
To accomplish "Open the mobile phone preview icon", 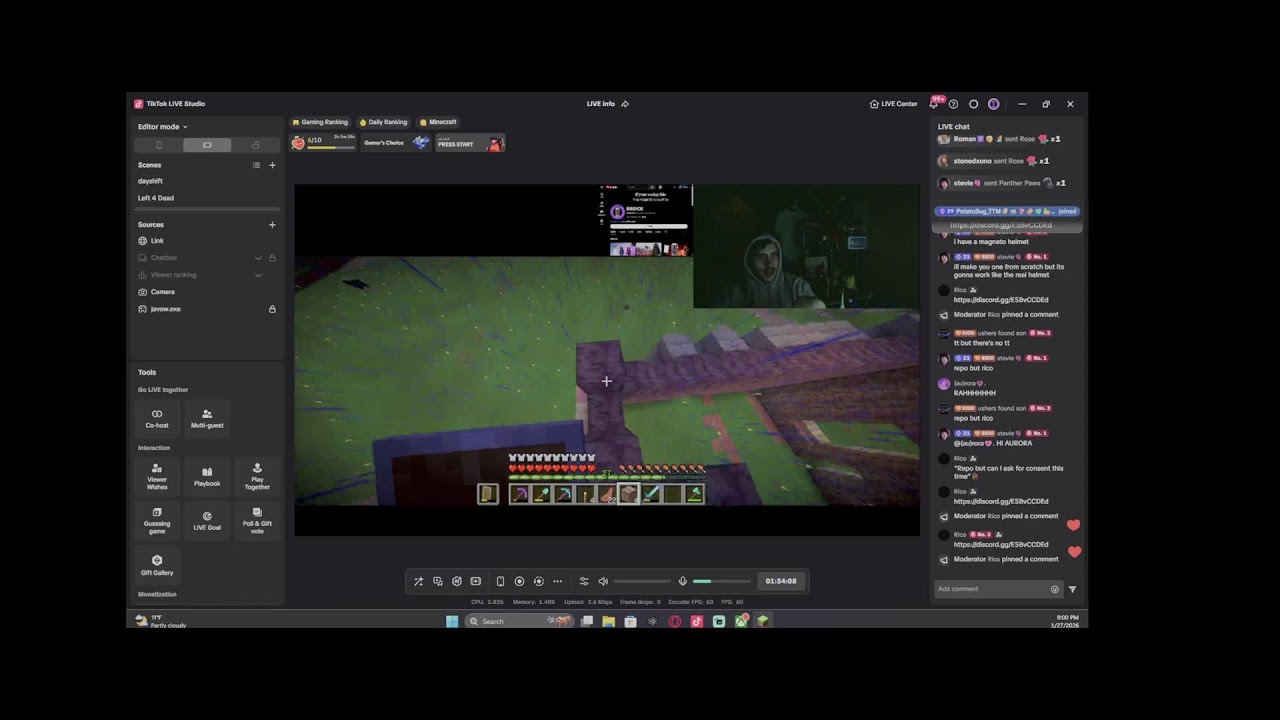I will click(x=500, y=581).
